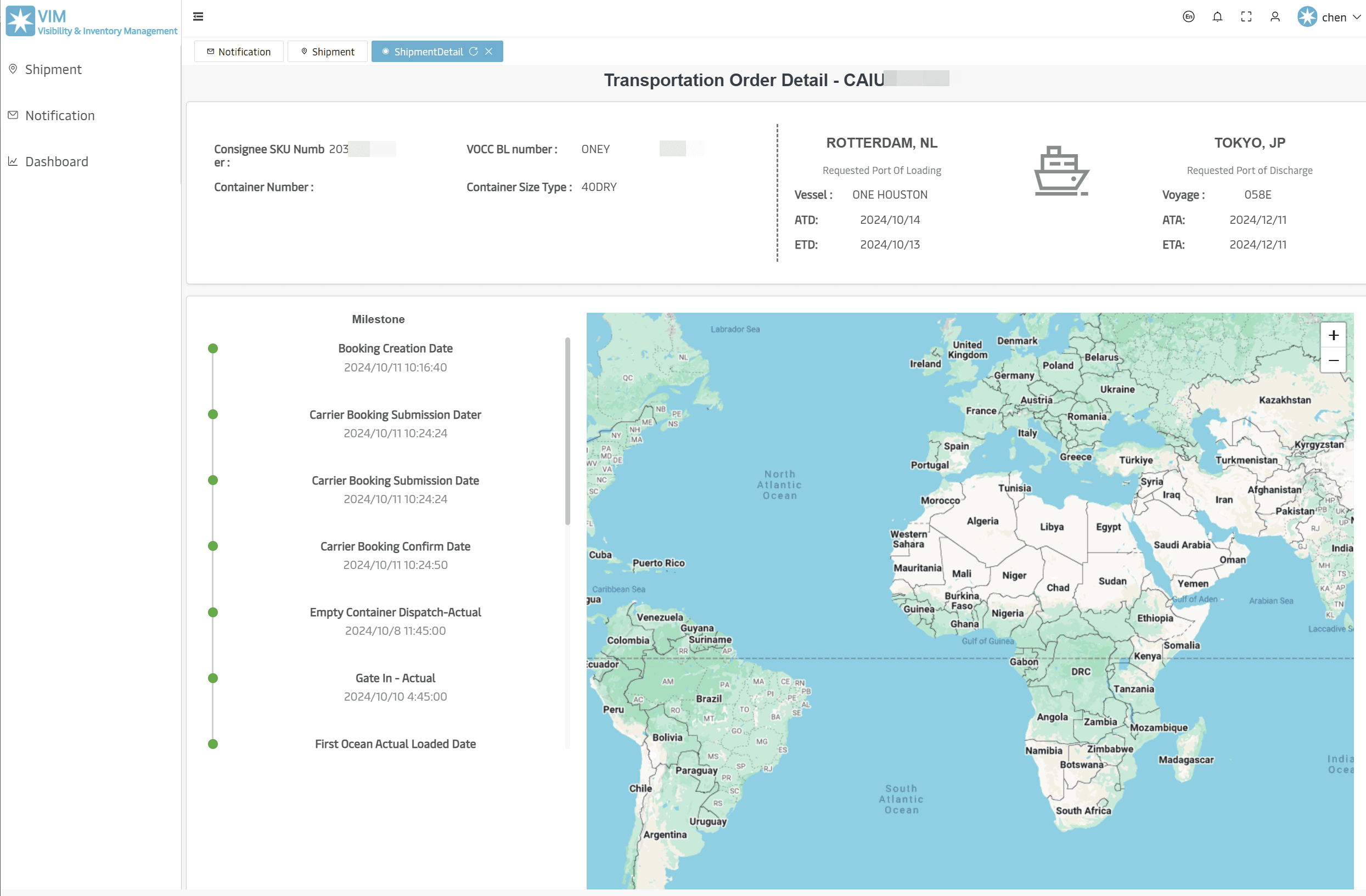The height and width of the screenshot is (896, 1366).
Task: Open notifications bell icon
Action: tap(1217, 16)
